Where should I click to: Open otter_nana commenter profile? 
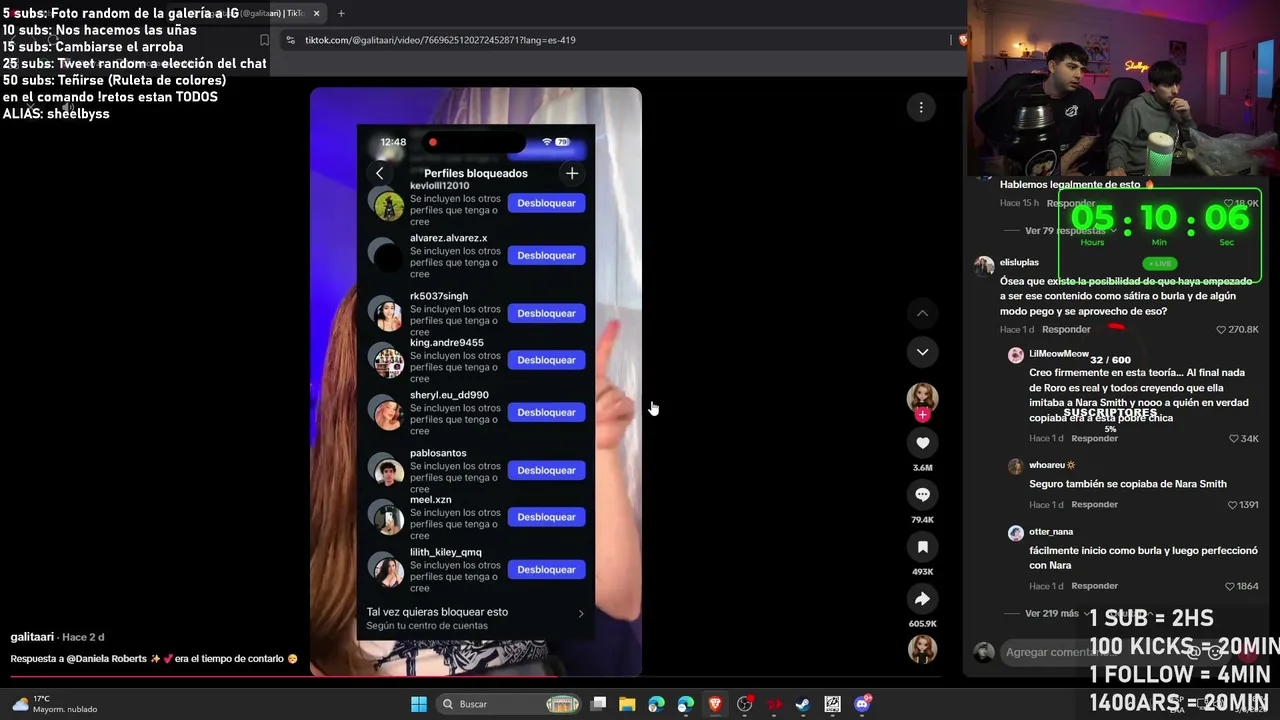[x=1051, y=532]
